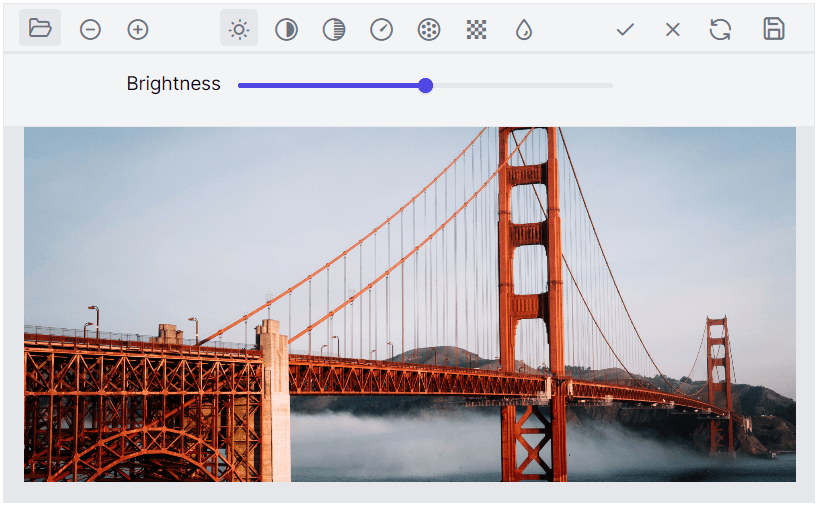Open the gauge dial adjustment icon
The image size is (819, 507).
(x=381, y=30)
